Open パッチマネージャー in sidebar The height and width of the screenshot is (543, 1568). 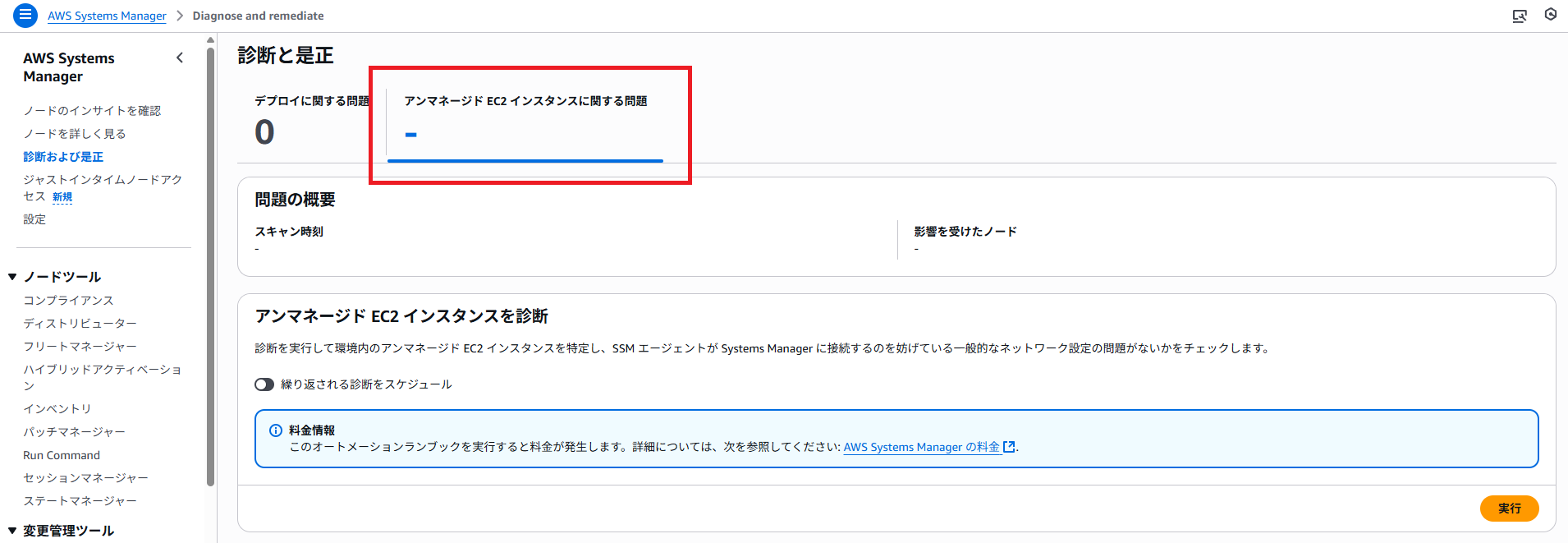[x=75, y=432]
